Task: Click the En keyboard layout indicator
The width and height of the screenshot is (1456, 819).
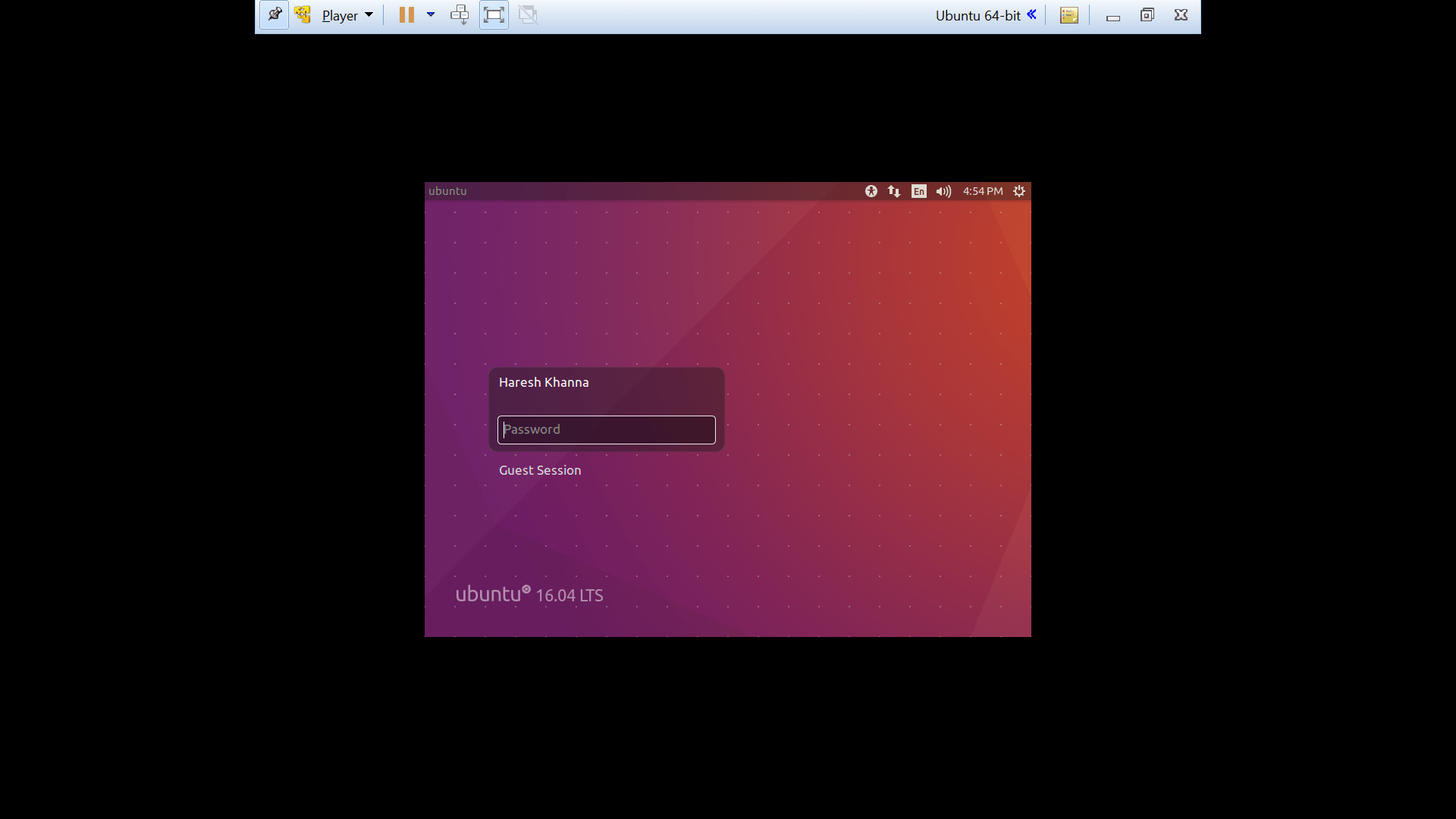Action: [x=918, y=191]
